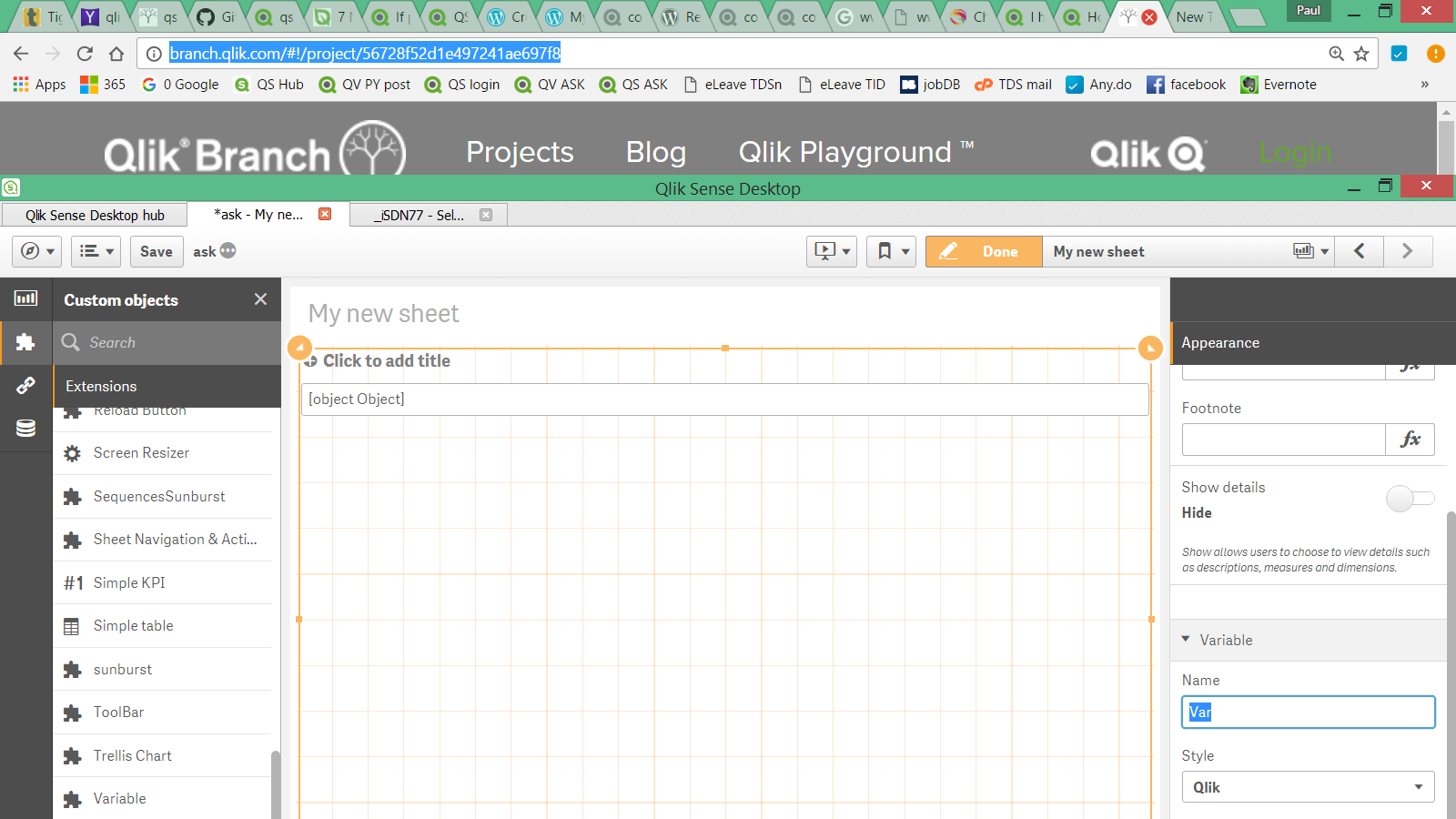Click the browser Back arrow
Viewport: 1456px width, 819px height.
tap(21, 54)
